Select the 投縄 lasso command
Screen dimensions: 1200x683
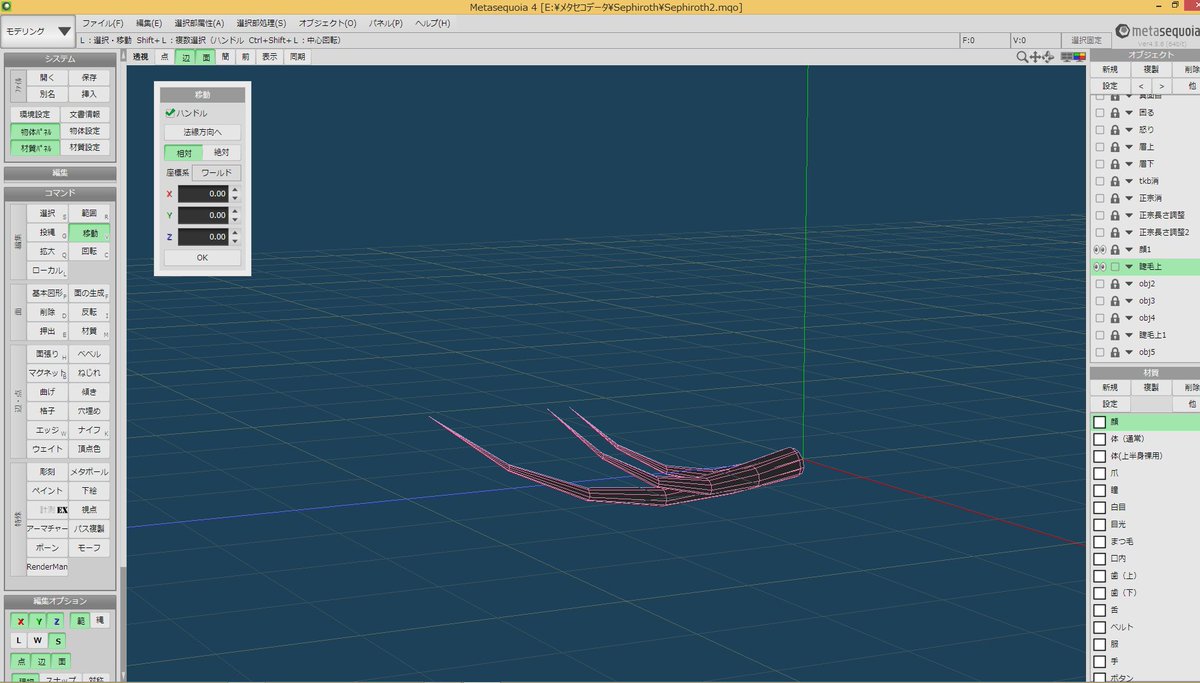pos(48,232)
